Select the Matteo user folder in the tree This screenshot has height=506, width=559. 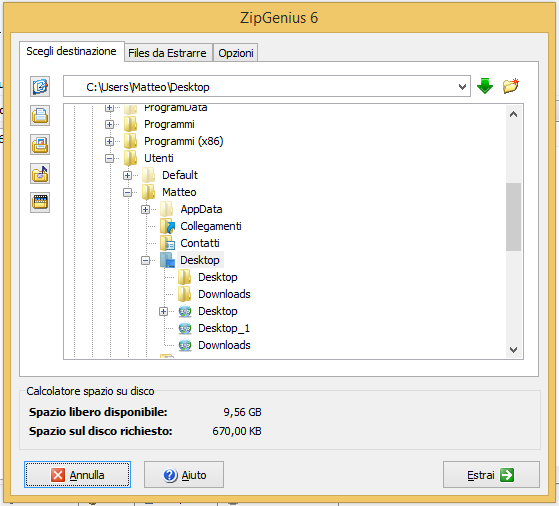179,193
